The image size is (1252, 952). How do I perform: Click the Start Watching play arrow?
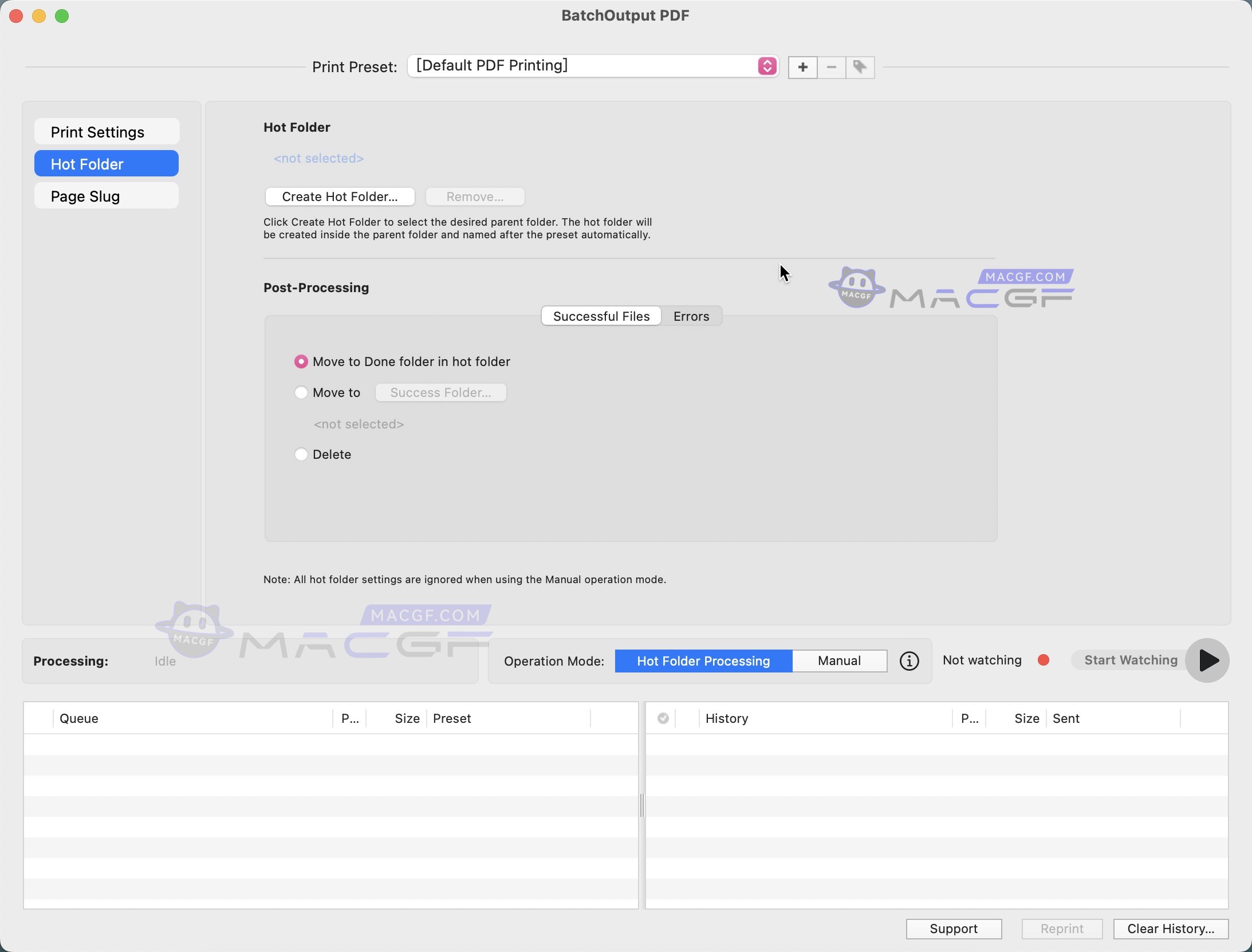pos(1207,660)
